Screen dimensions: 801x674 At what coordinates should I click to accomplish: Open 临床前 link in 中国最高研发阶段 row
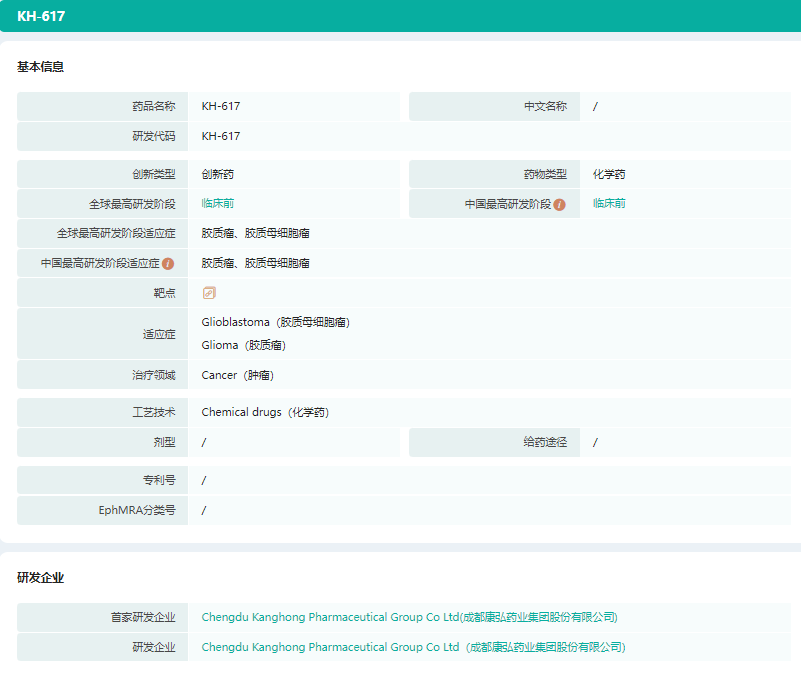click(609, 203)
